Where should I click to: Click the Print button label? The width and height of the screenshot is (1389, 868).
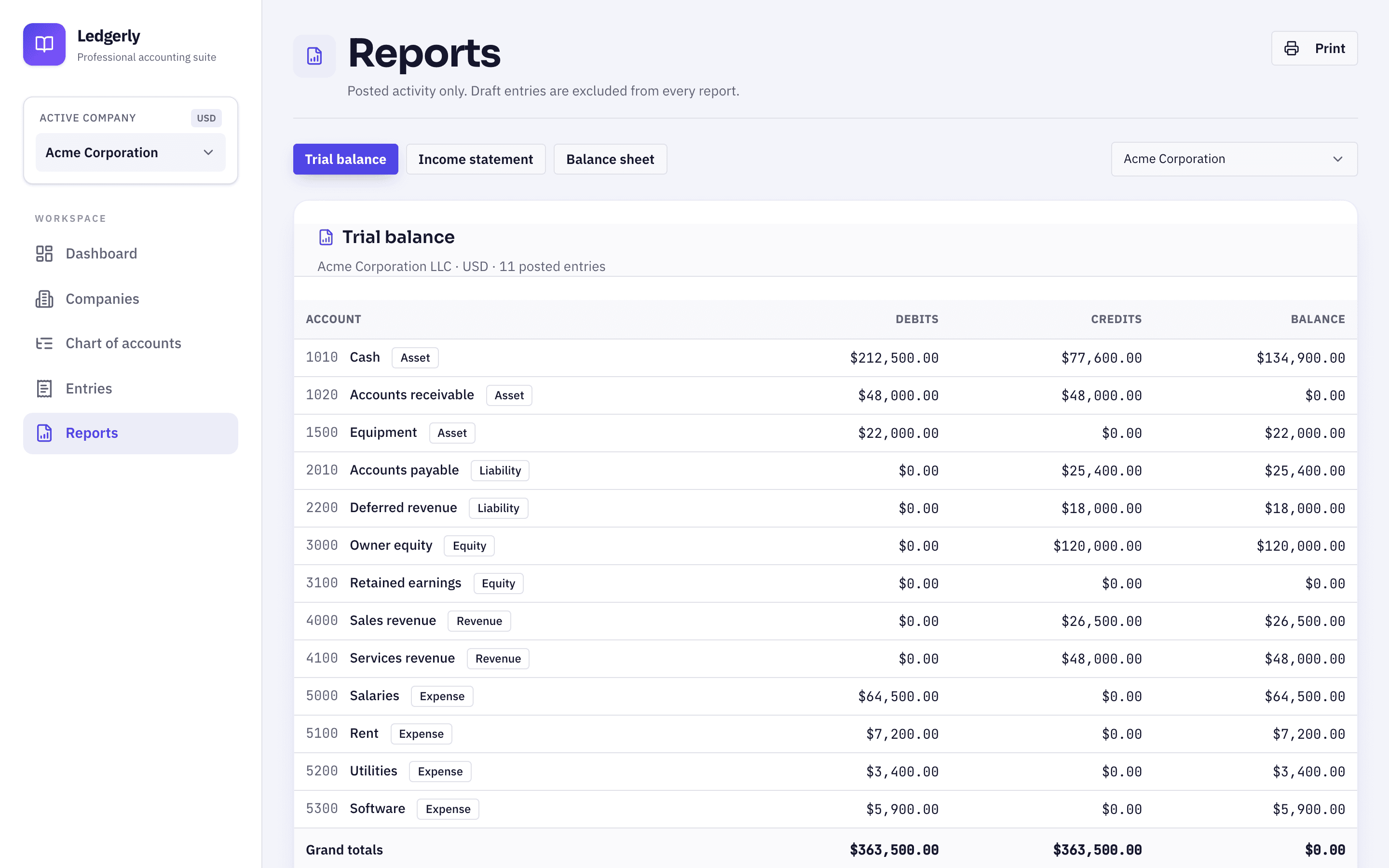(x=1330, y=48)
